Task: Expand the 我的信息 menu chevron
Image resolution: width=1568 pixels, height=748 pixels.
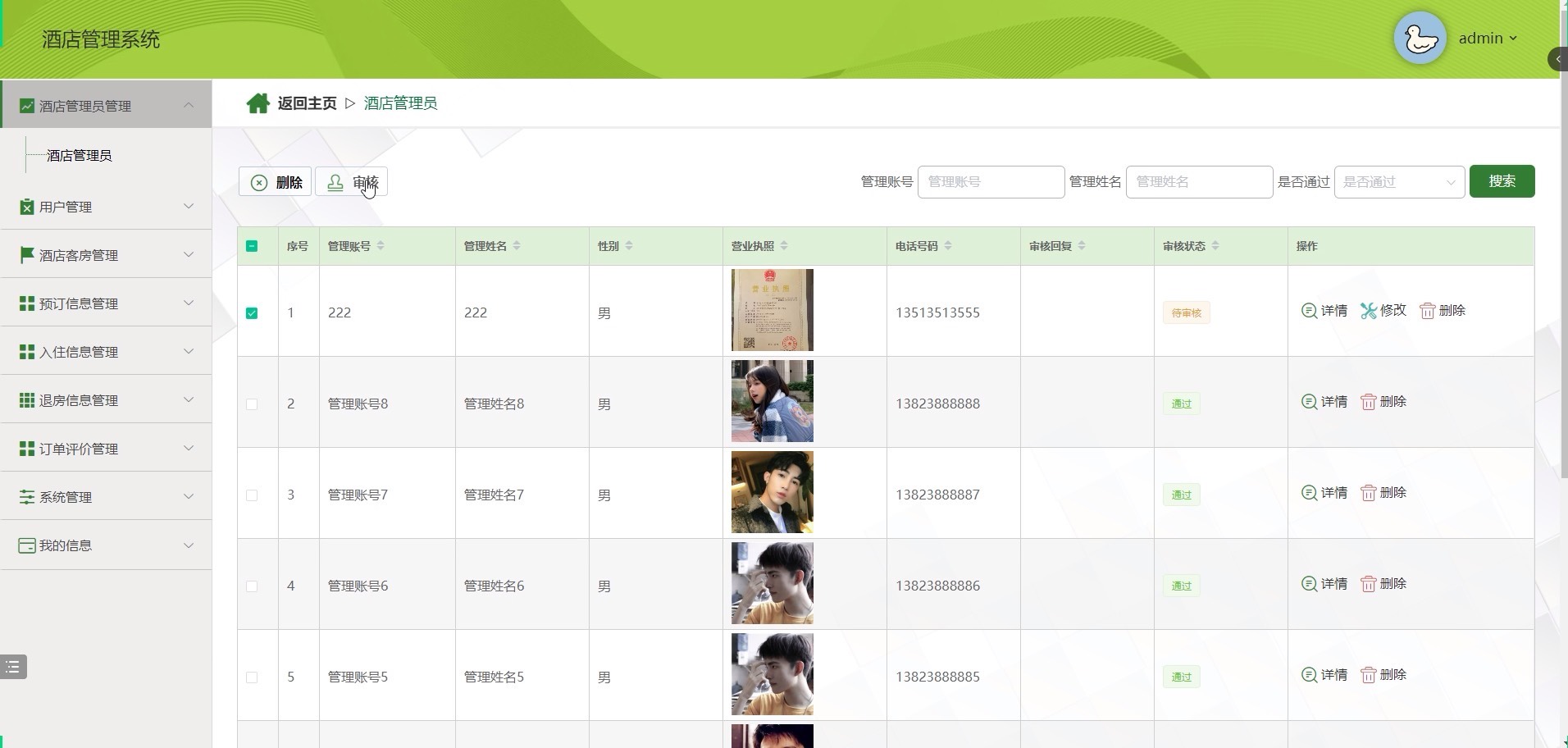Action: pyautogui.click(x=189, y=545)
